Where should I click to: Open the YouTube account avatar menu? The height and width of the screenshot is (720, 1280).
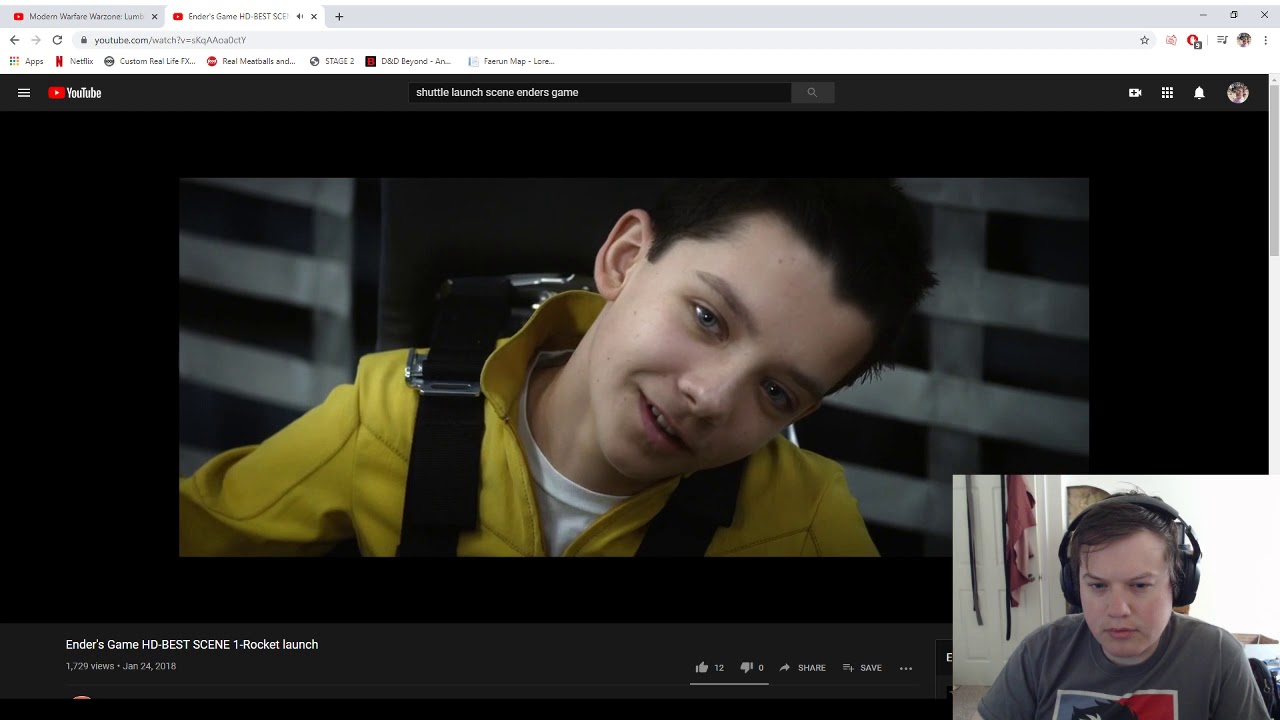1238,93
